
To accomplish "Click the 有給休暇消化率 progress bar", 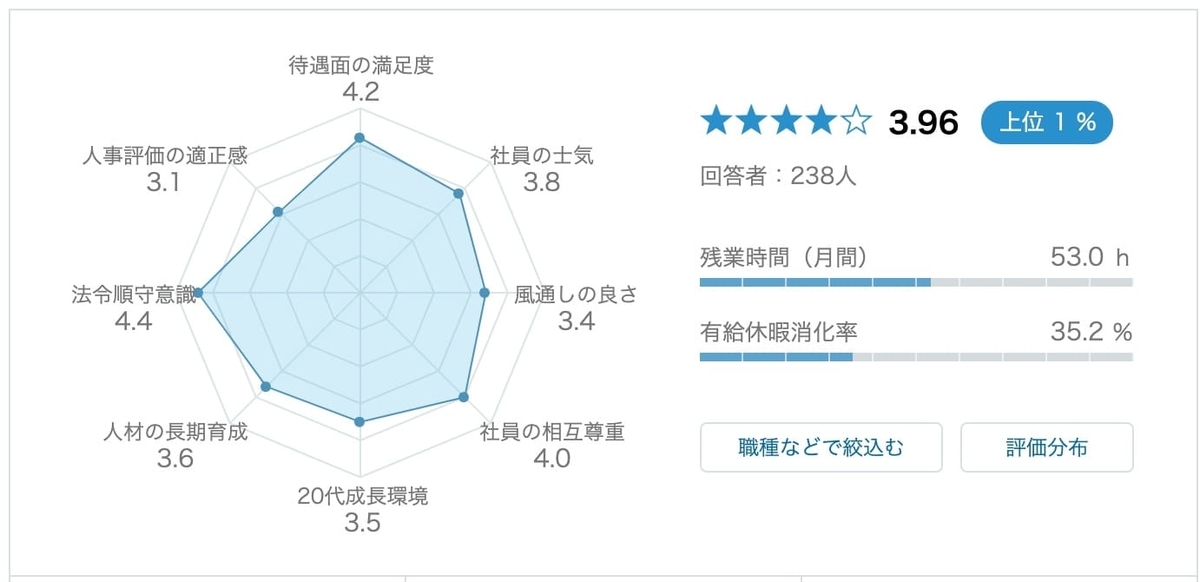I will click(916, 357).
